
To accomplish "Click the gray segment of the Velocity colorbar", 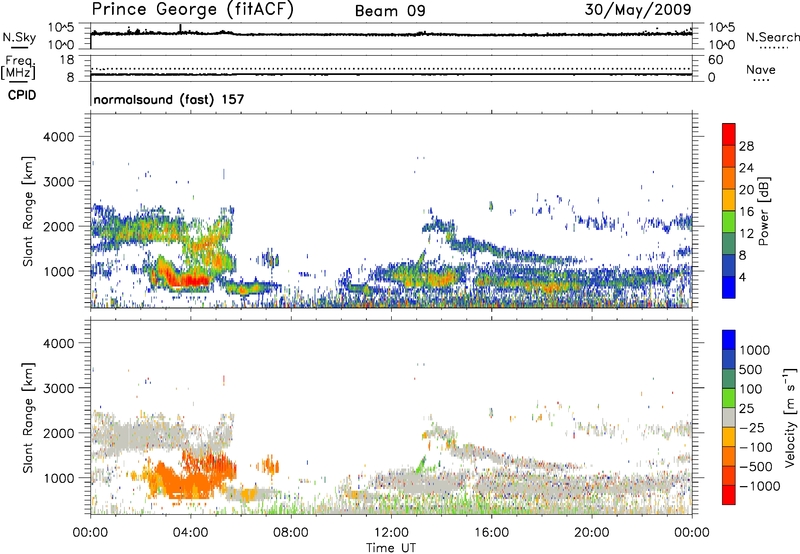I will pos(729,417).
